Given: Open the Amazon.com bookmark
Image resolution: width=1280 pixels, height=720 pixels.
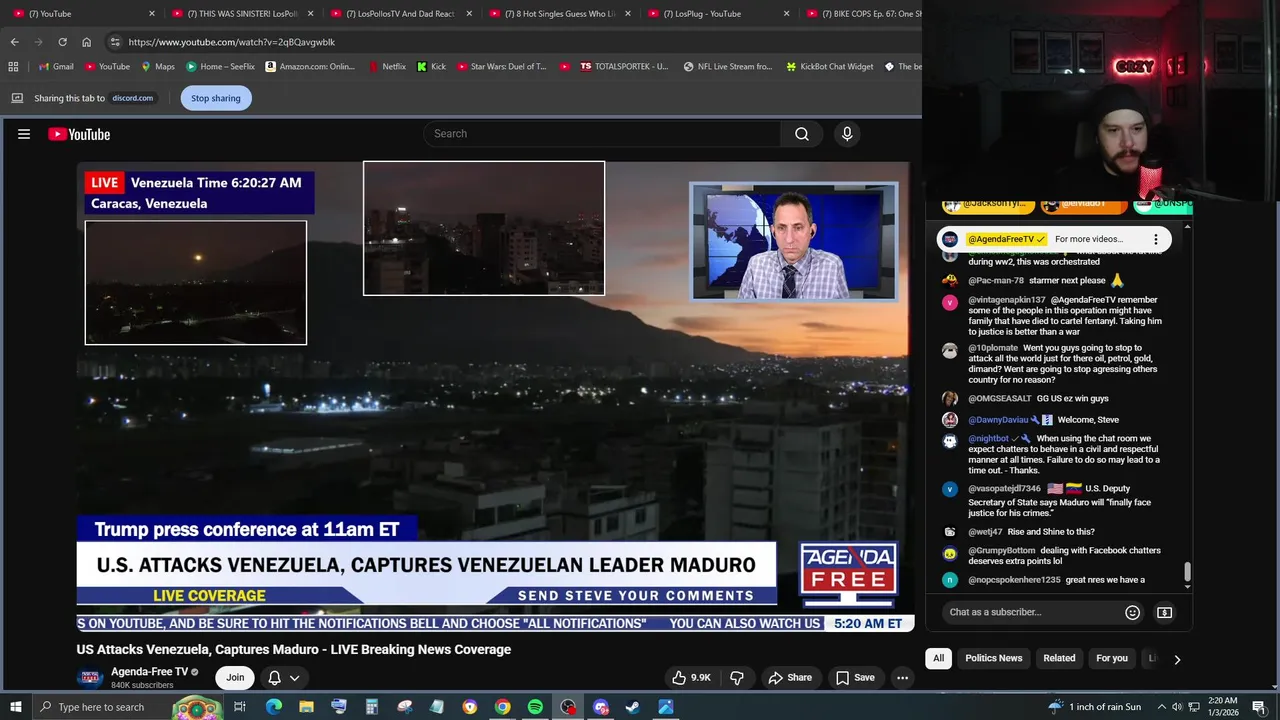Looking at the screenshot, I should (x=310, y=66).
